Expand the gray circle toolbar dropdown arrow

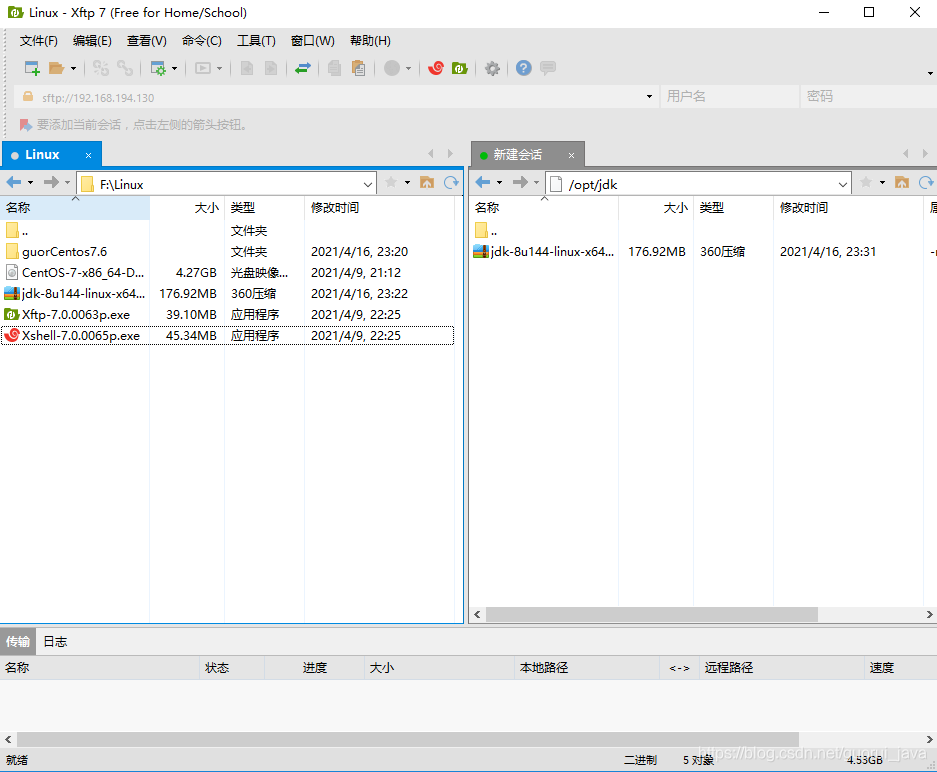click(409, 69)
